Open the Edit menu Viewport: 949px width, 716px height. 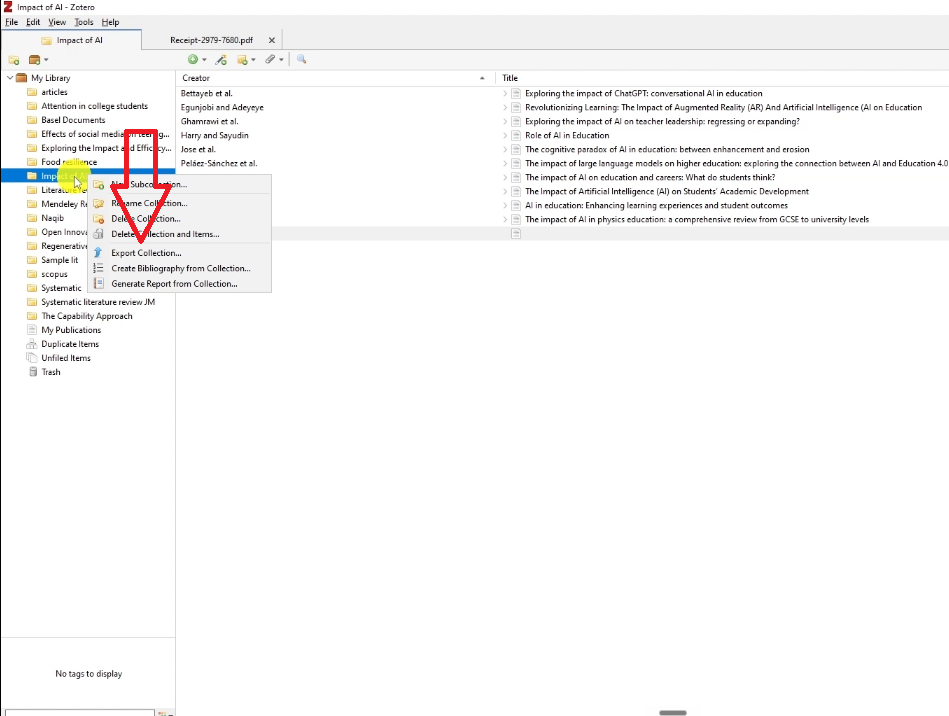tap(33, 22)
